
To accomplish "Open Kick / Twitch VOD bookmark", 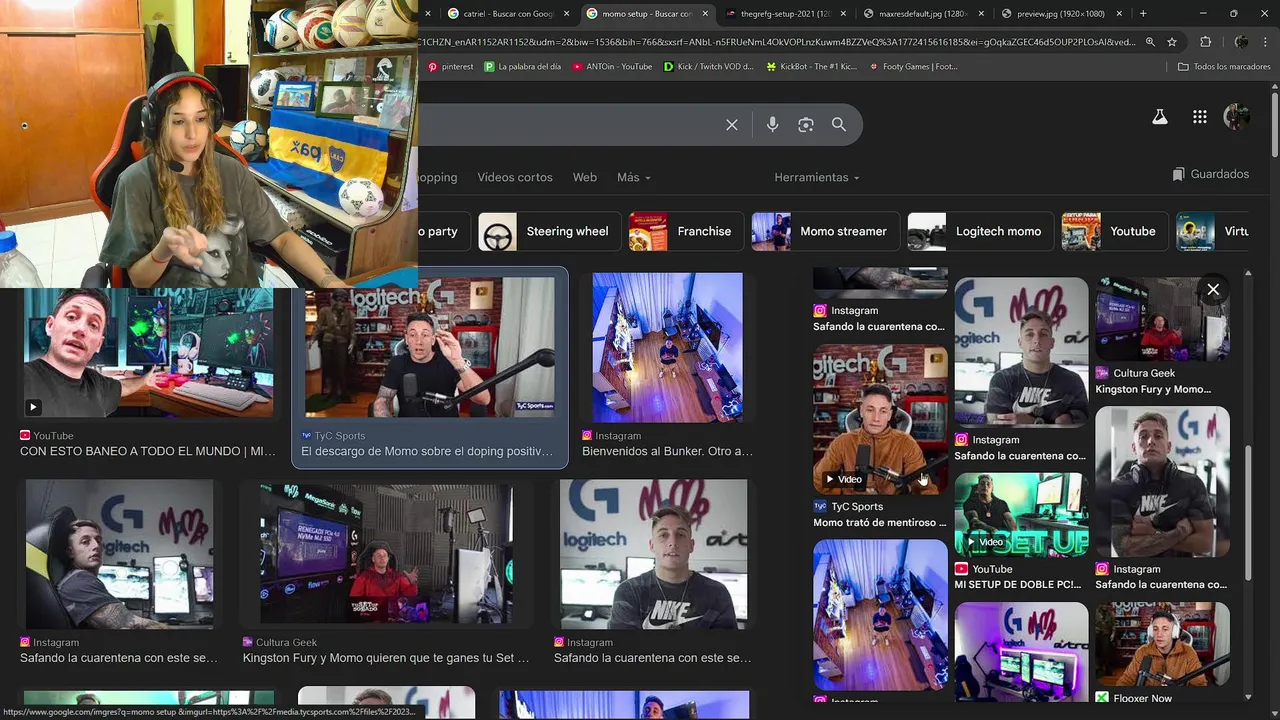I will 709,67.
